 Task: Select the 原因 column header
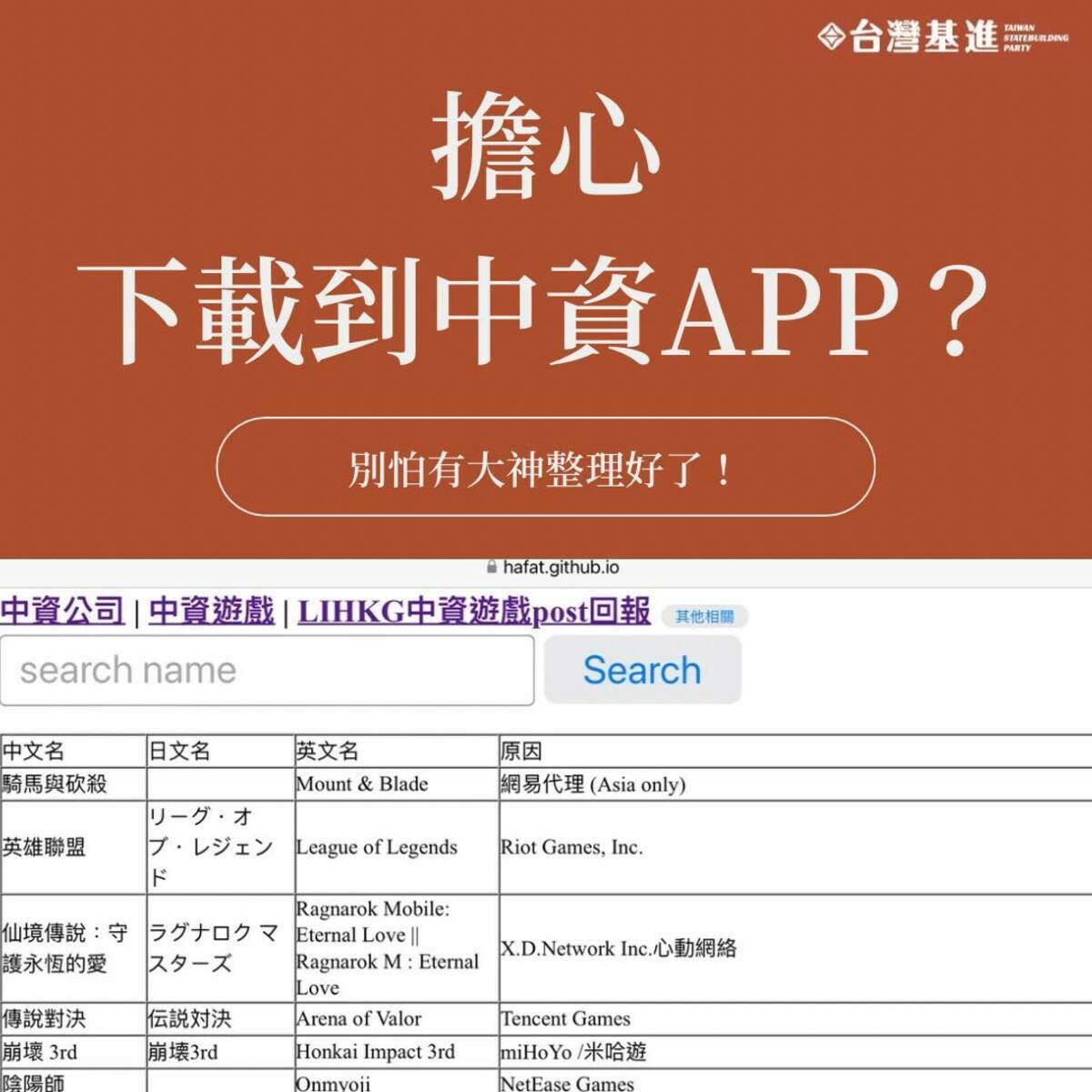(795, 751)
